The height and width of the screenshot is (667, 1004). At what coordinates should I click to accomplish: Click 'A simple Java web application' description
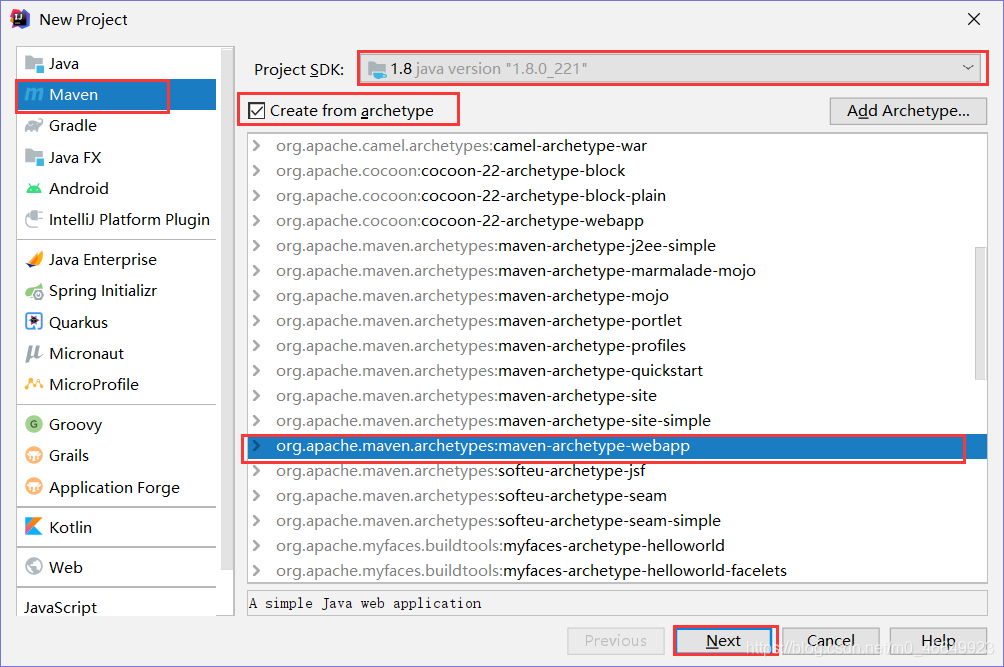[365, 603]
